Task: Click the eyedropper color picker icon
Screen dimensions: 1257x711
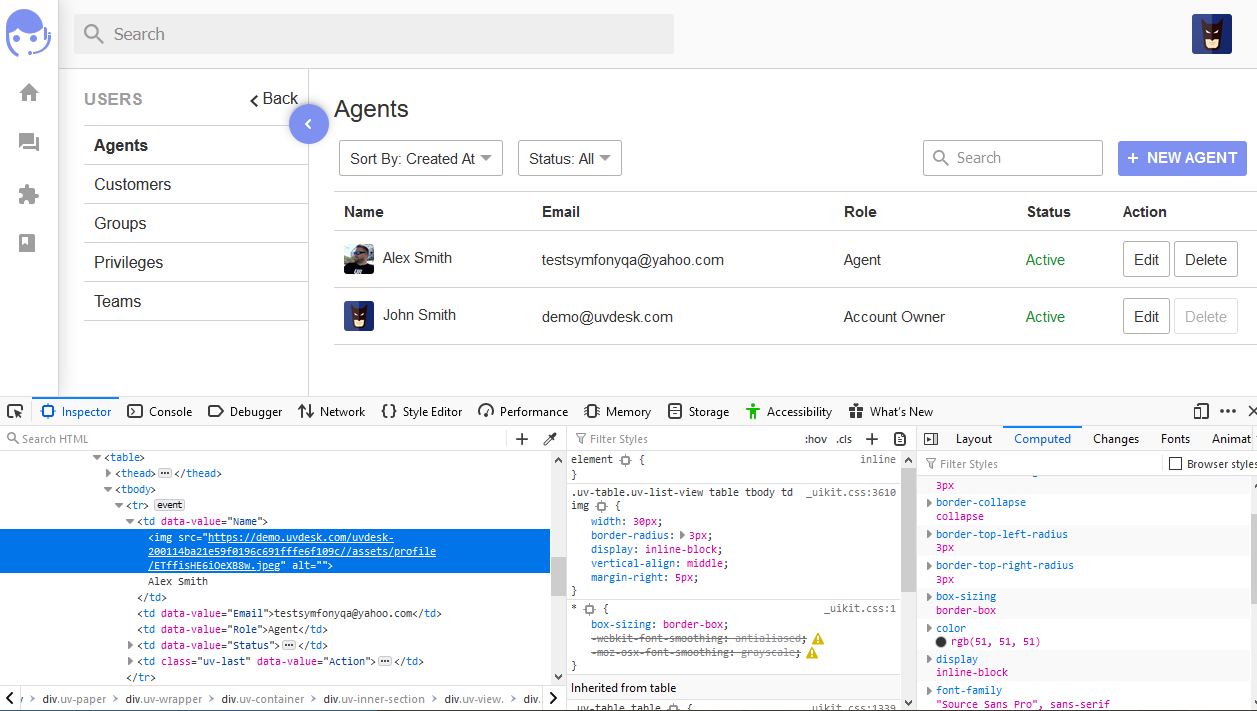Action: (x=549, y=439)
